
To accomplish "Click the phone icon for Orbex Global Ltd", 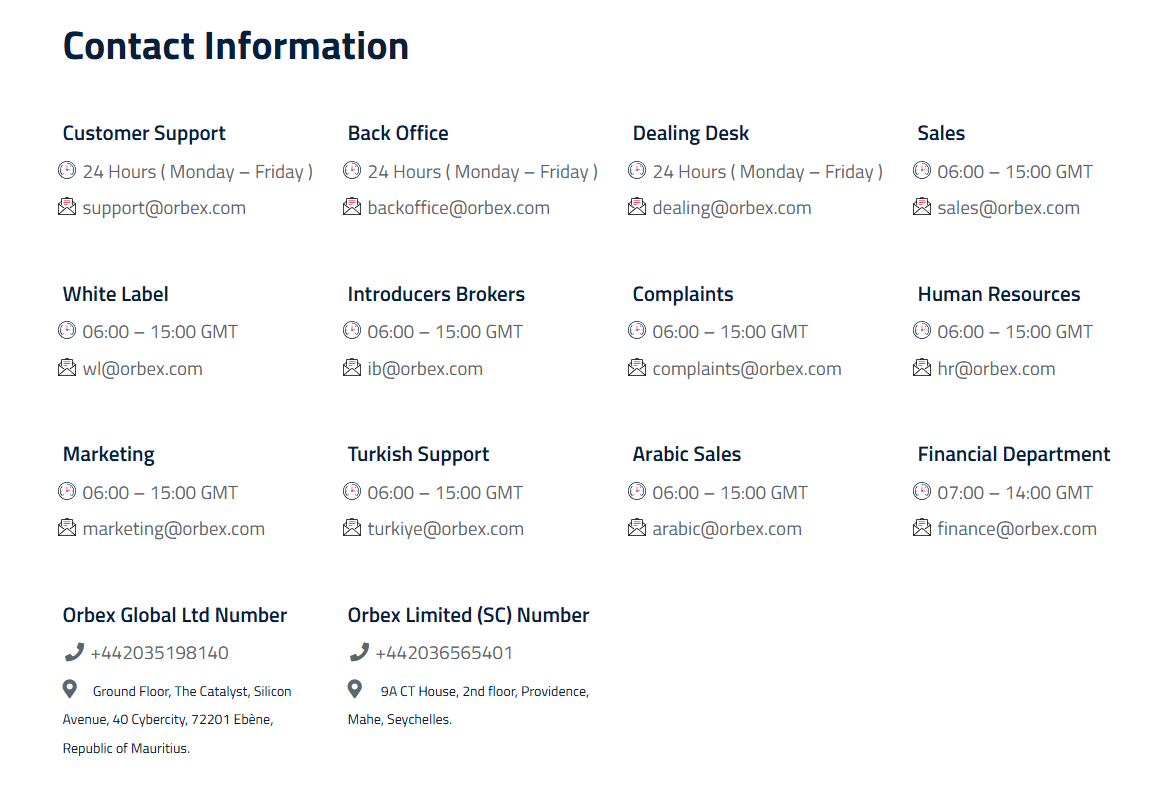I will point(73,652).
